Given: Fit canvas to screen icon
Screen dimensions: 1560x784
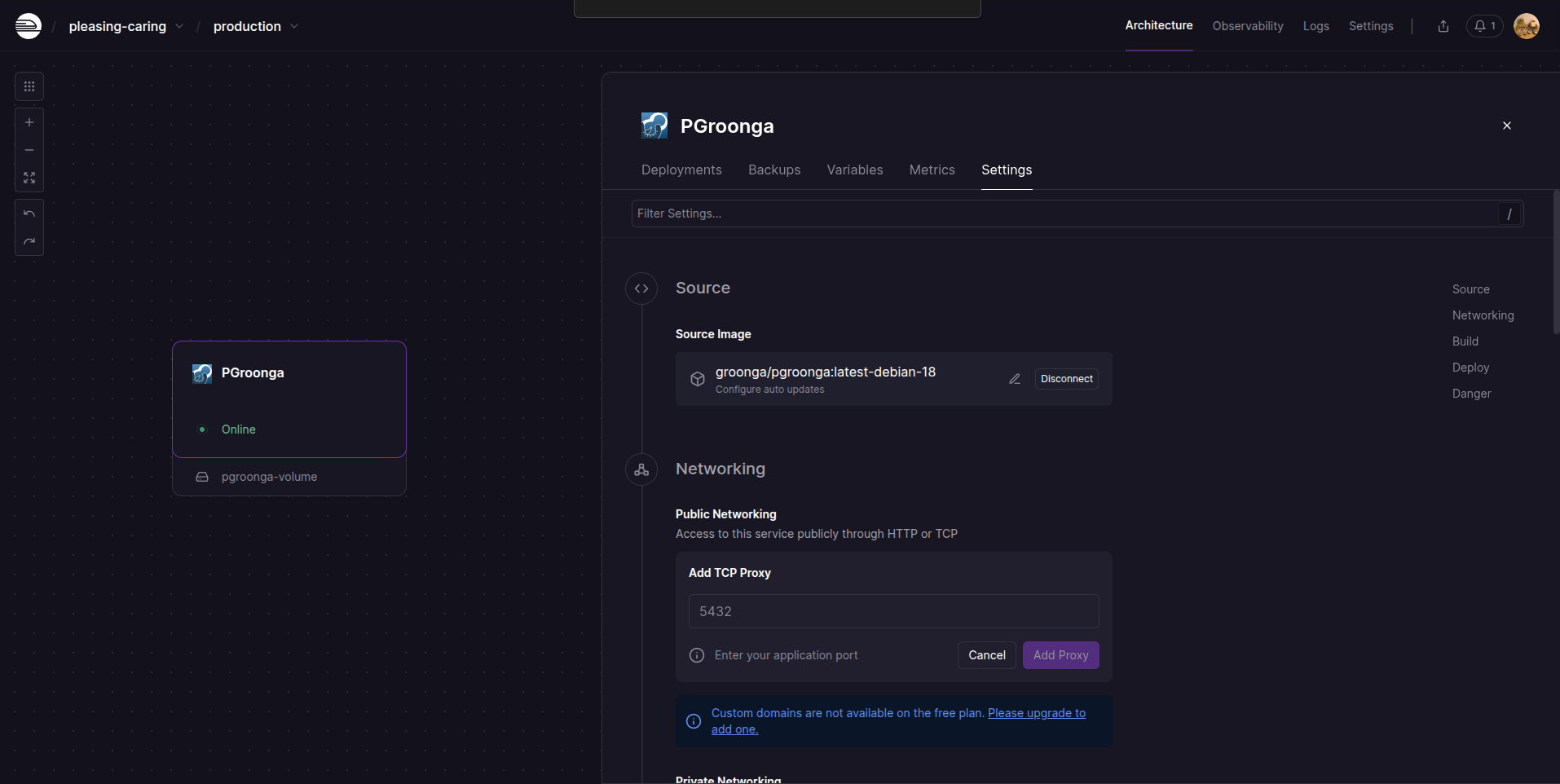Looking at the screenshot, I should (29, 178).
